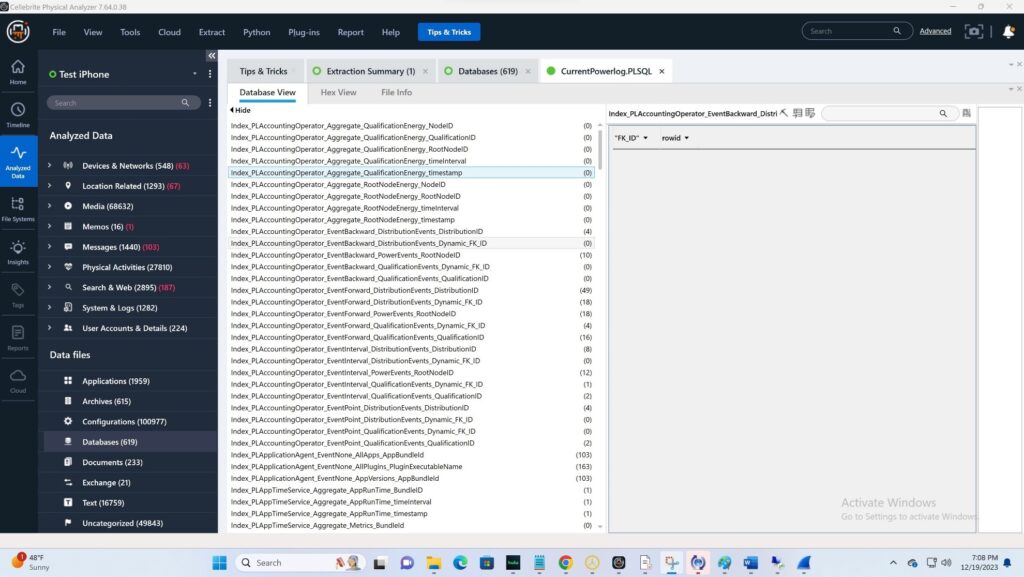
Task: Open the Insights sidebar view
Action: [18, 252]
